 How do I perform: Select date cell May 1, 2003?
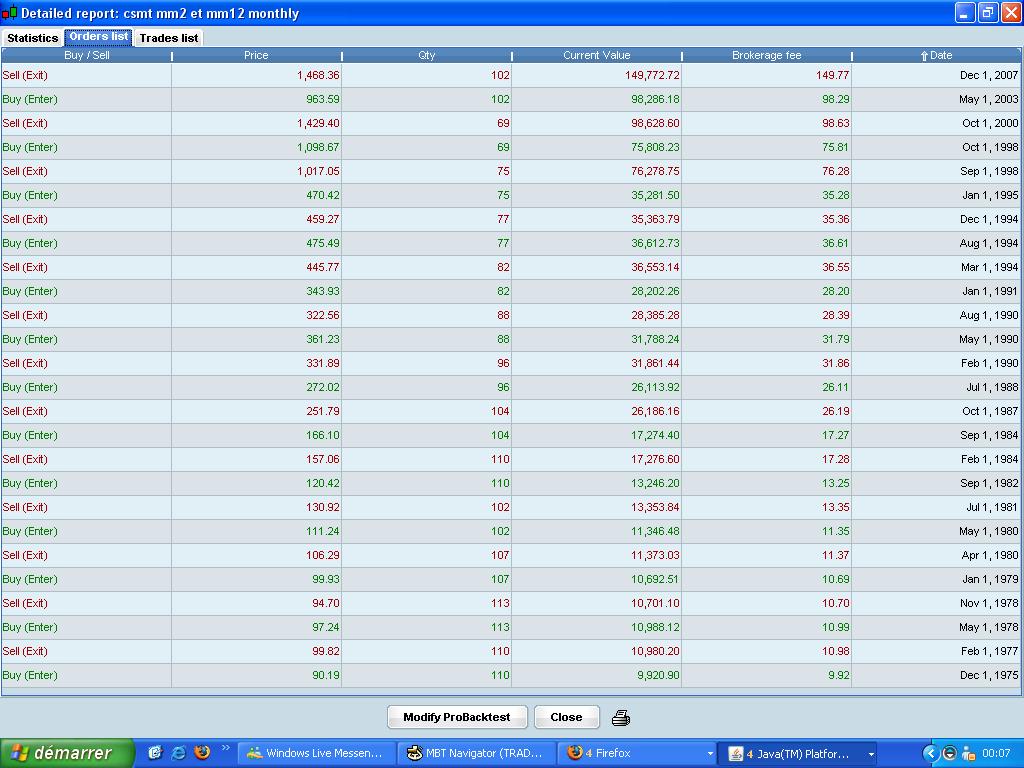point(936,99)
